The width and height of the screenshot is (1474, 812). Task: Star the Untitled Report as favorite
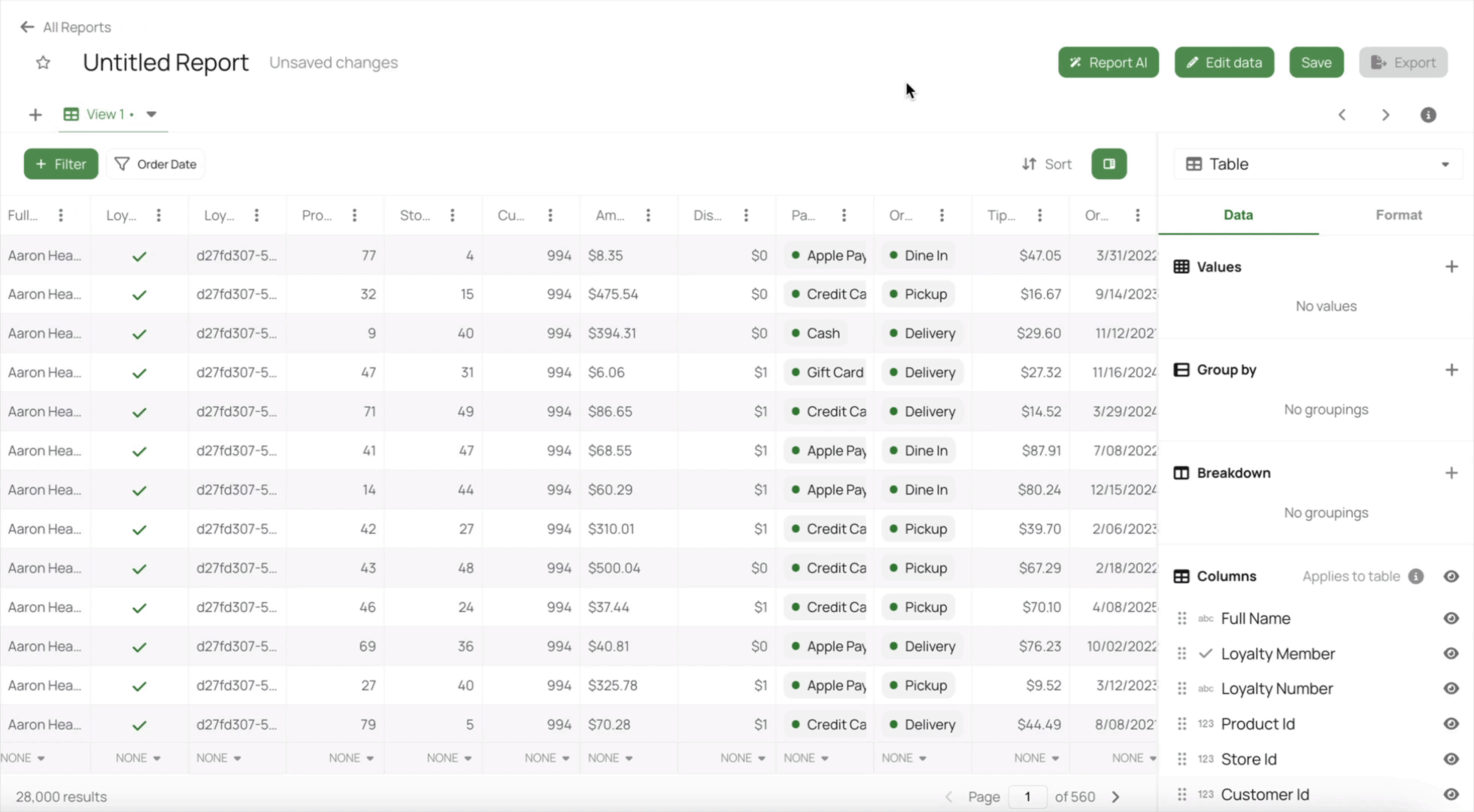(43, 62)
